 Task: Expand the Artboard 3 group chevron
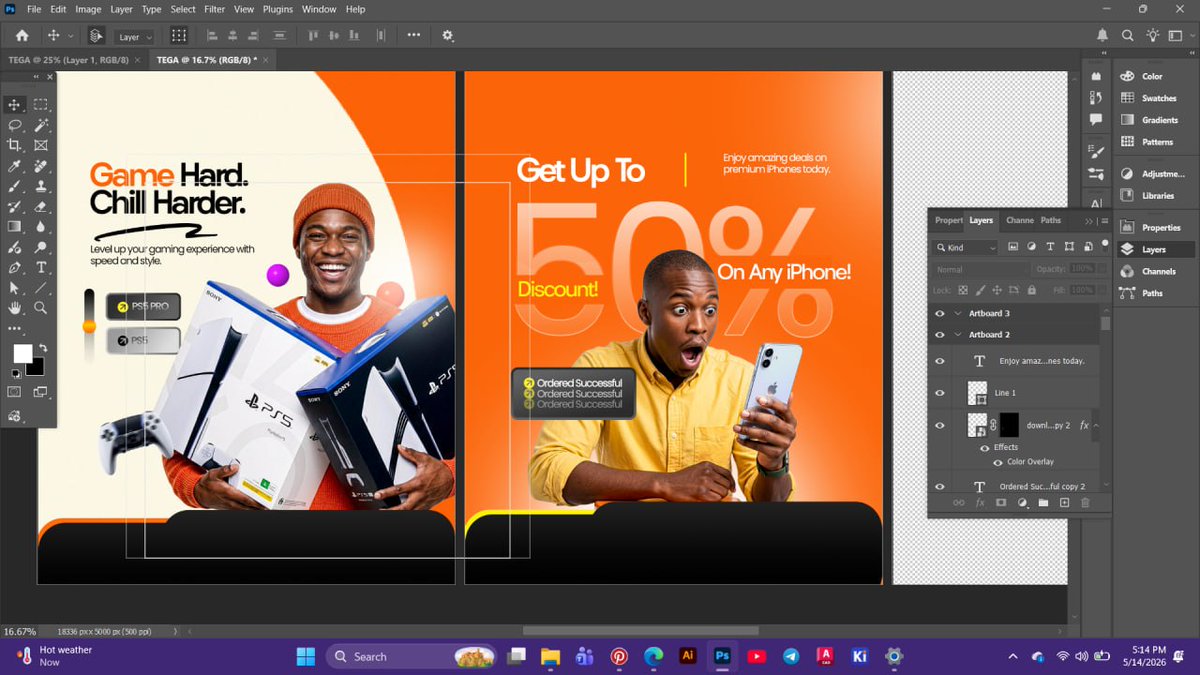pos(958,313)
